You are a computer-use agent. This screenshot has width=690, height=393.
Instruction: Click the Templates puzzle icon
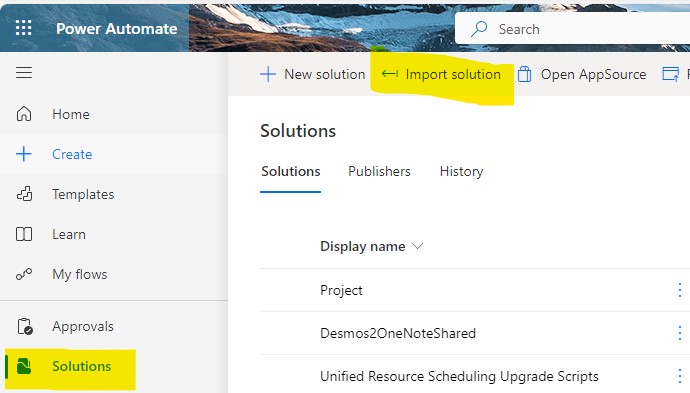pos(24,194)
